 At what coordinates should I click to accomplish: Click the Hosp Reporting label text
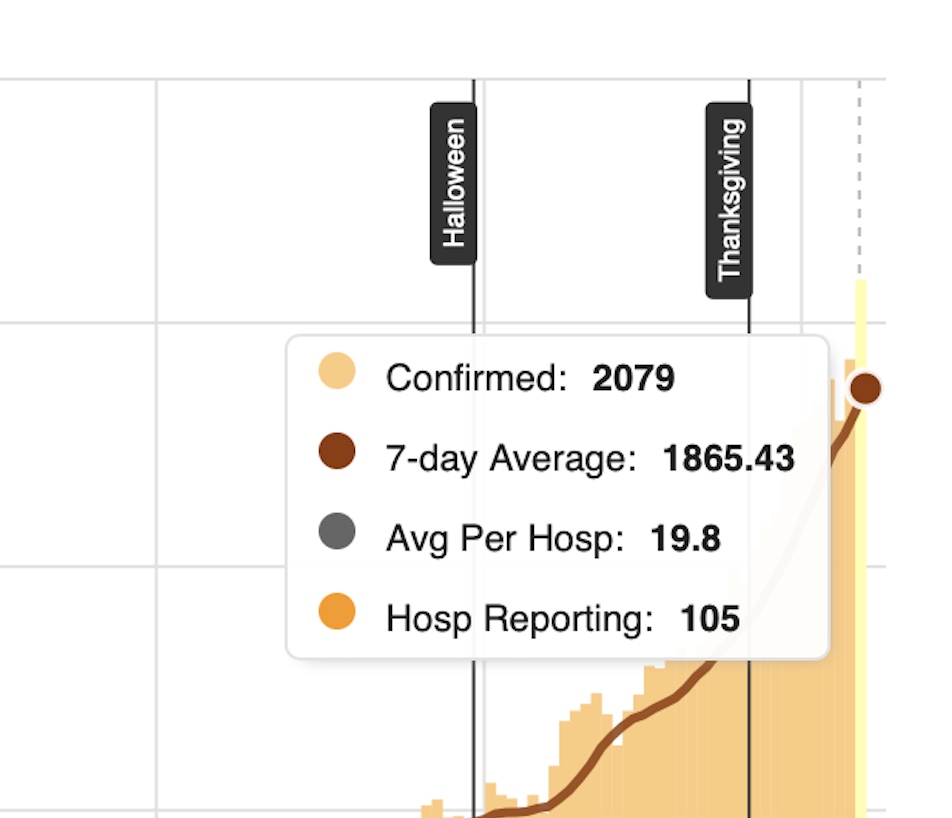click(x=520, y=618)
